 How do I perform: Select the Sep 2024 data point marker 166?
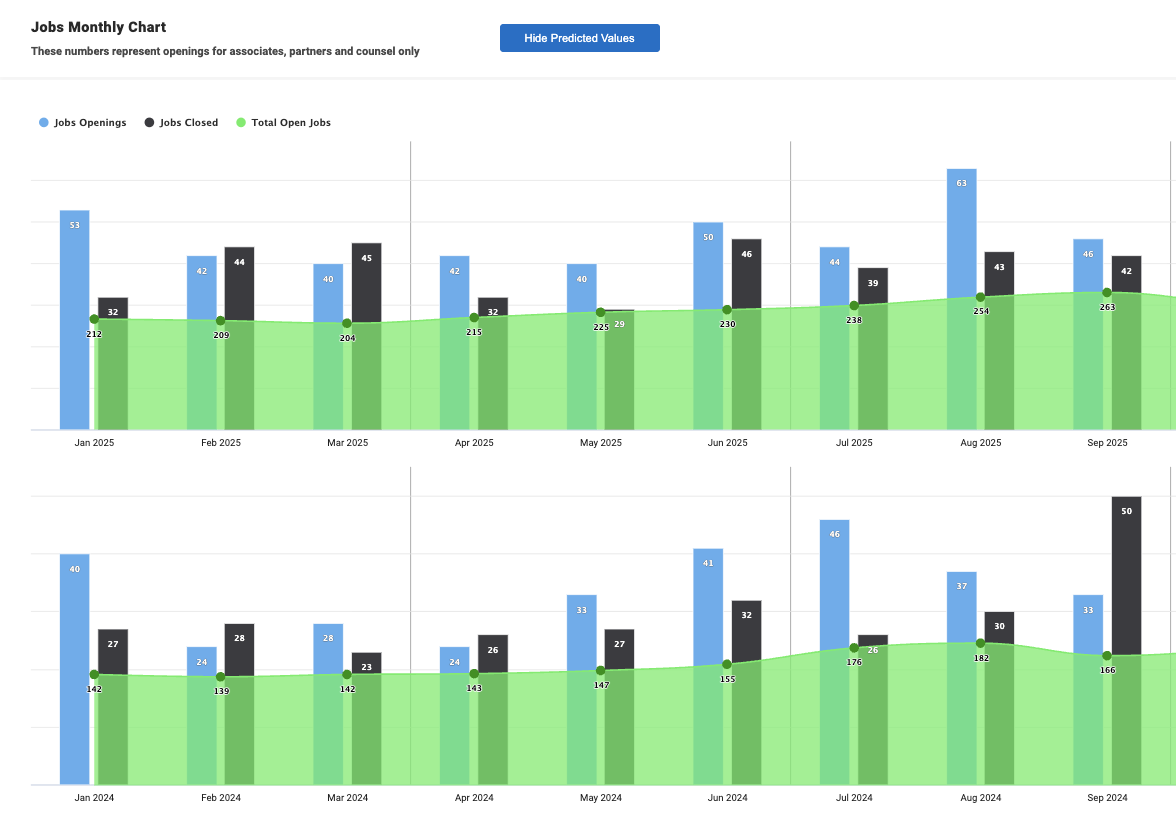click(x=1107, y=655)
